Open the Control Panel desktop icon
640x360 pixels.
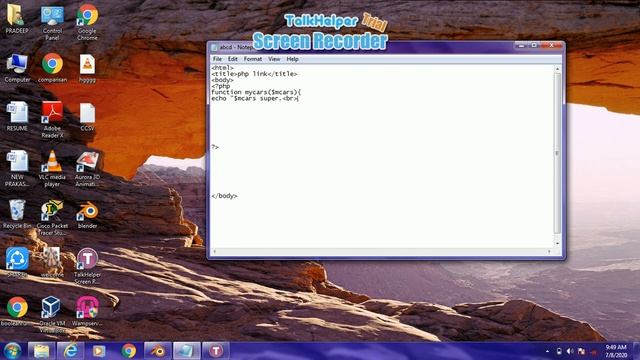pos(52,23)
